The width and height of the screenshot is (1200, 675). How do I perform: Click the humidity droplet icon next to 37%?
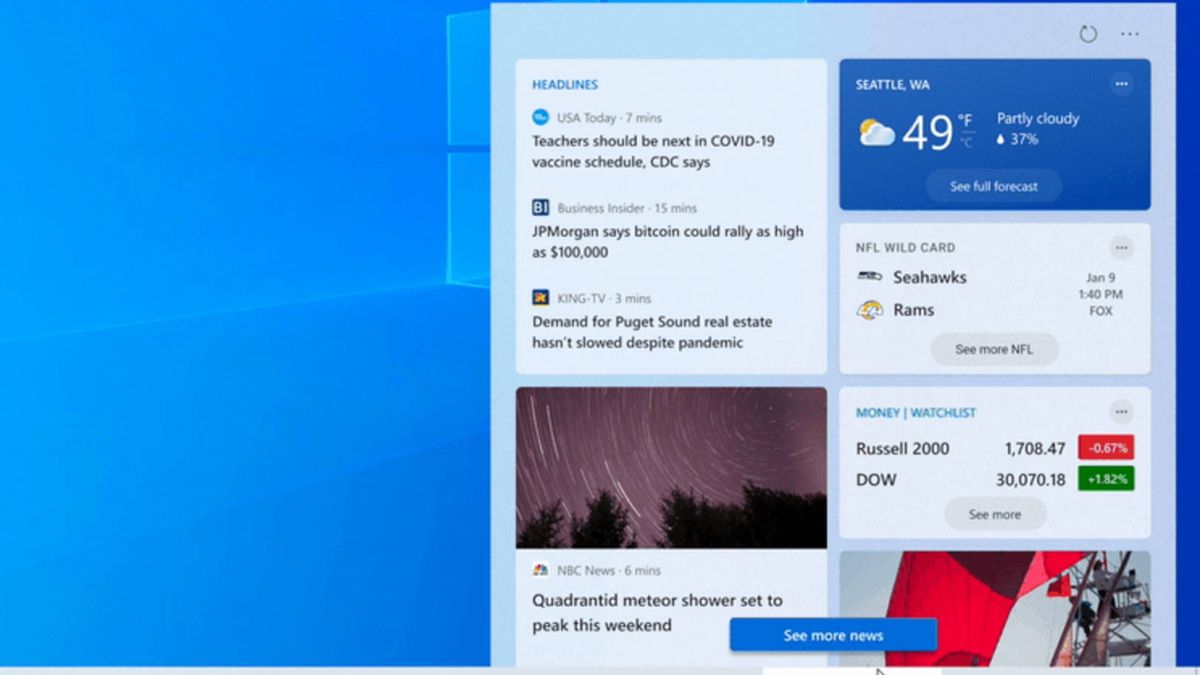click(x=1000, y=140)
